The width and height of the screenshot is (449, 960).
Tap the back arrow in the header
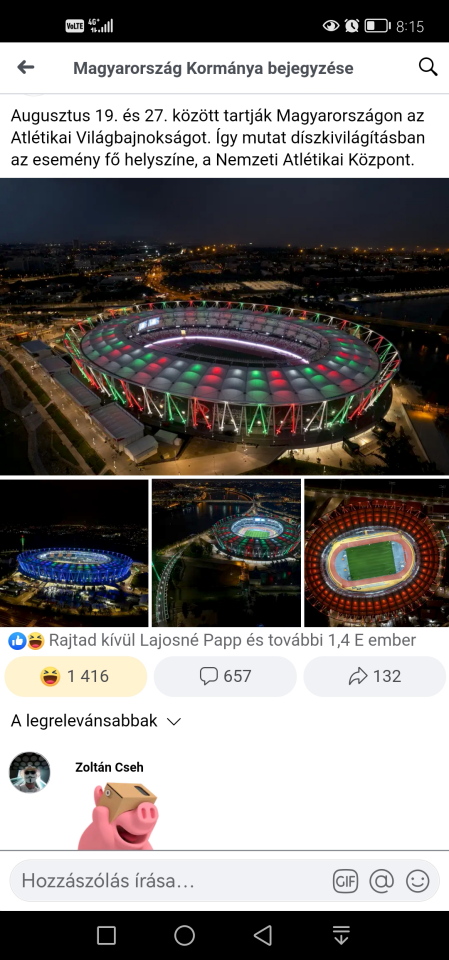(26, 67)
